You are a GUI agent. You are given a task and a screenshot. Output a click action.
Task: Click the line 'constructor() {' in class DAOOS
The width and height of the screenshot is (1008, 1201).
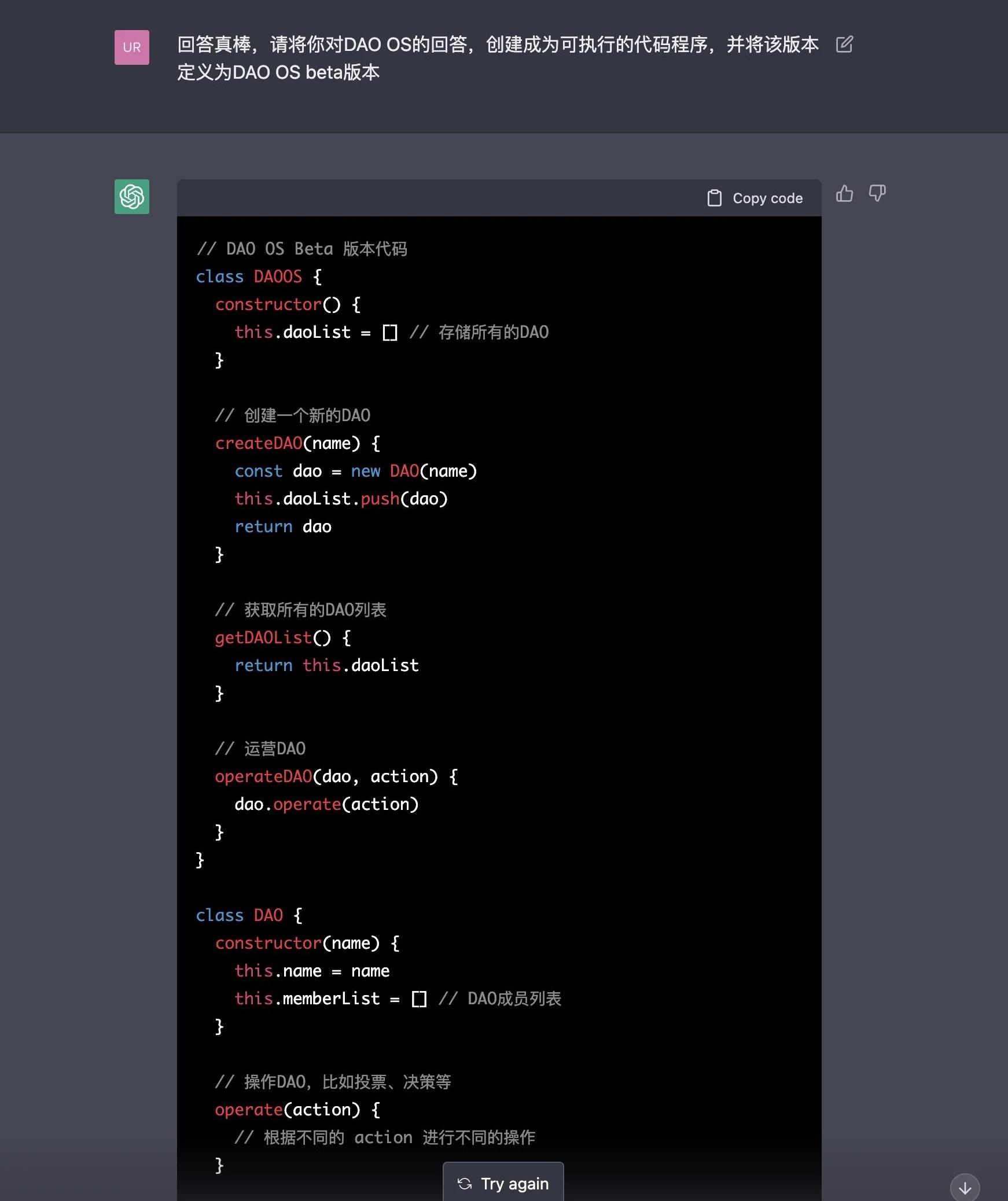tap(288, 304)
